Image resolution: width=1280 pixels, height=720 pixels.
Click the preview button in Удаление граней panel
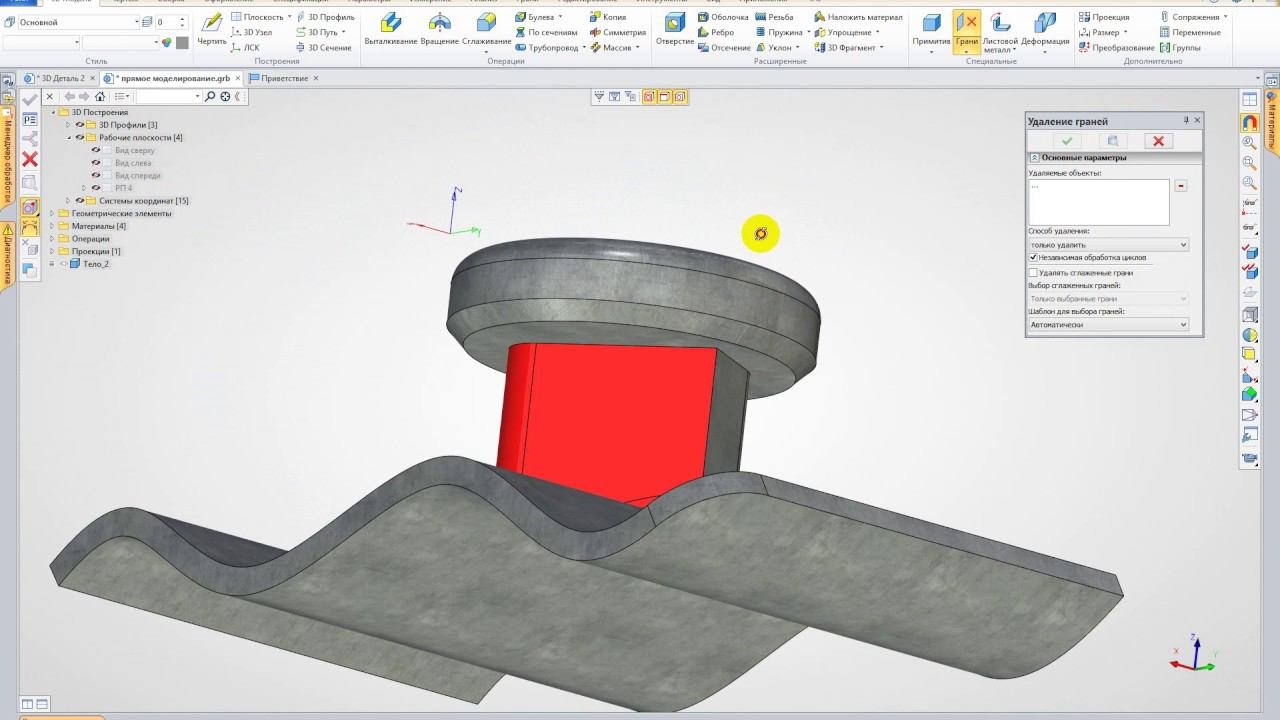[x=1112, y=141]
